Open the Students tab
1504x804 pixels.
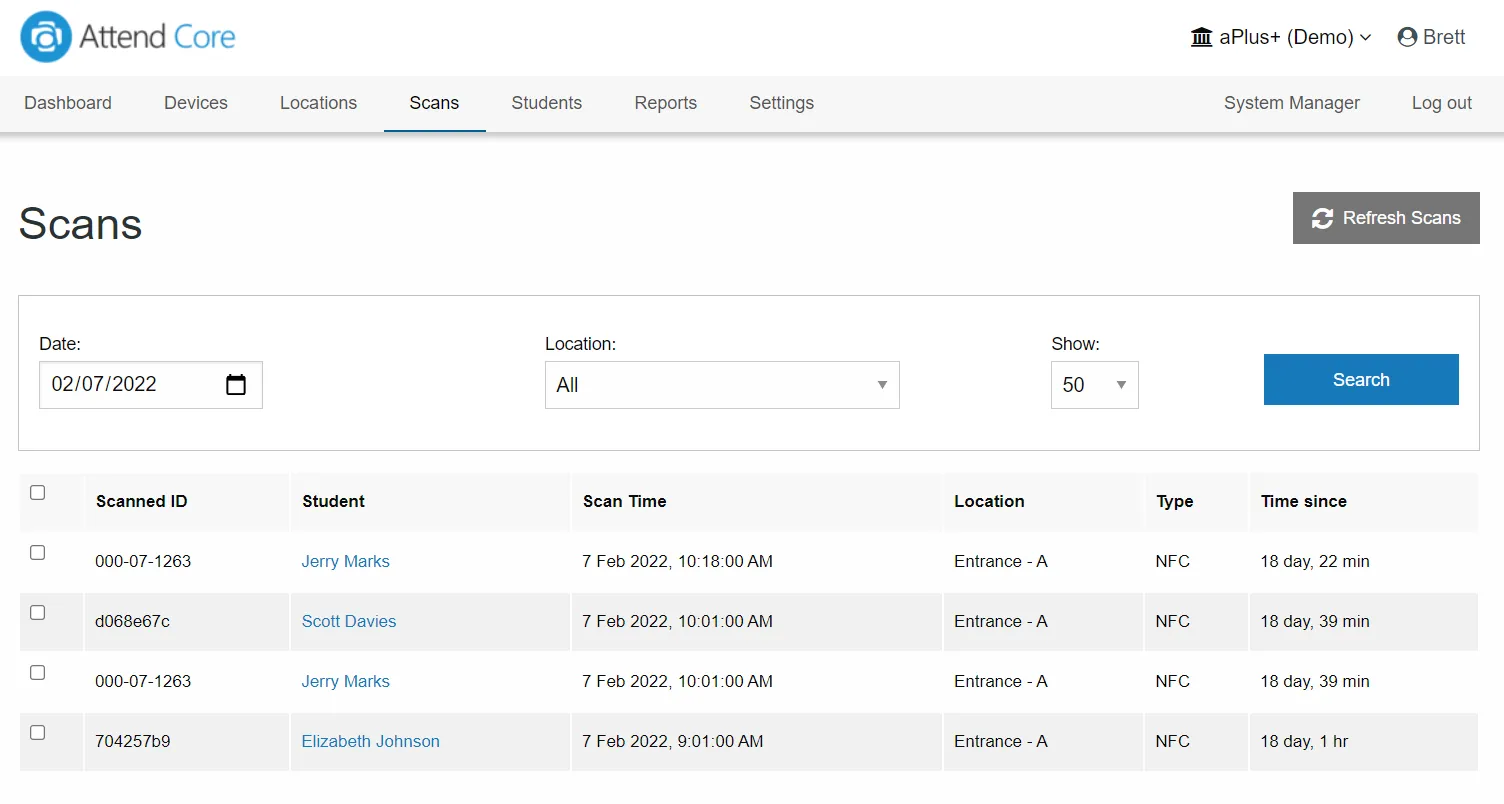tap(547, 103)
